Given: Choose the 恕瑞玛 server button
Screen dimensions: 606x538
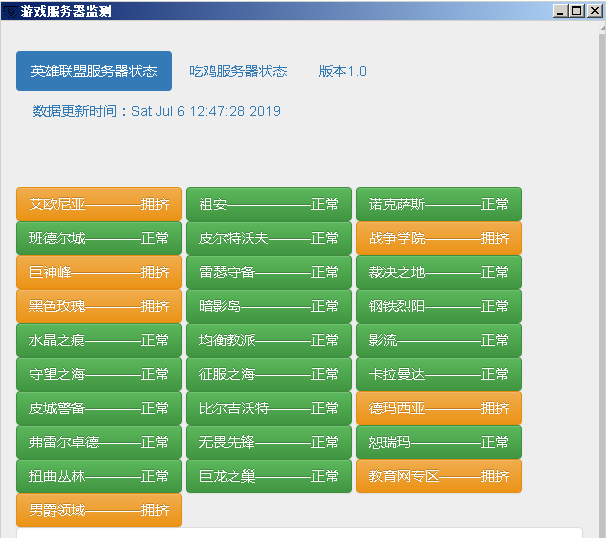Looking at the screenshot, I should [439, 442].
